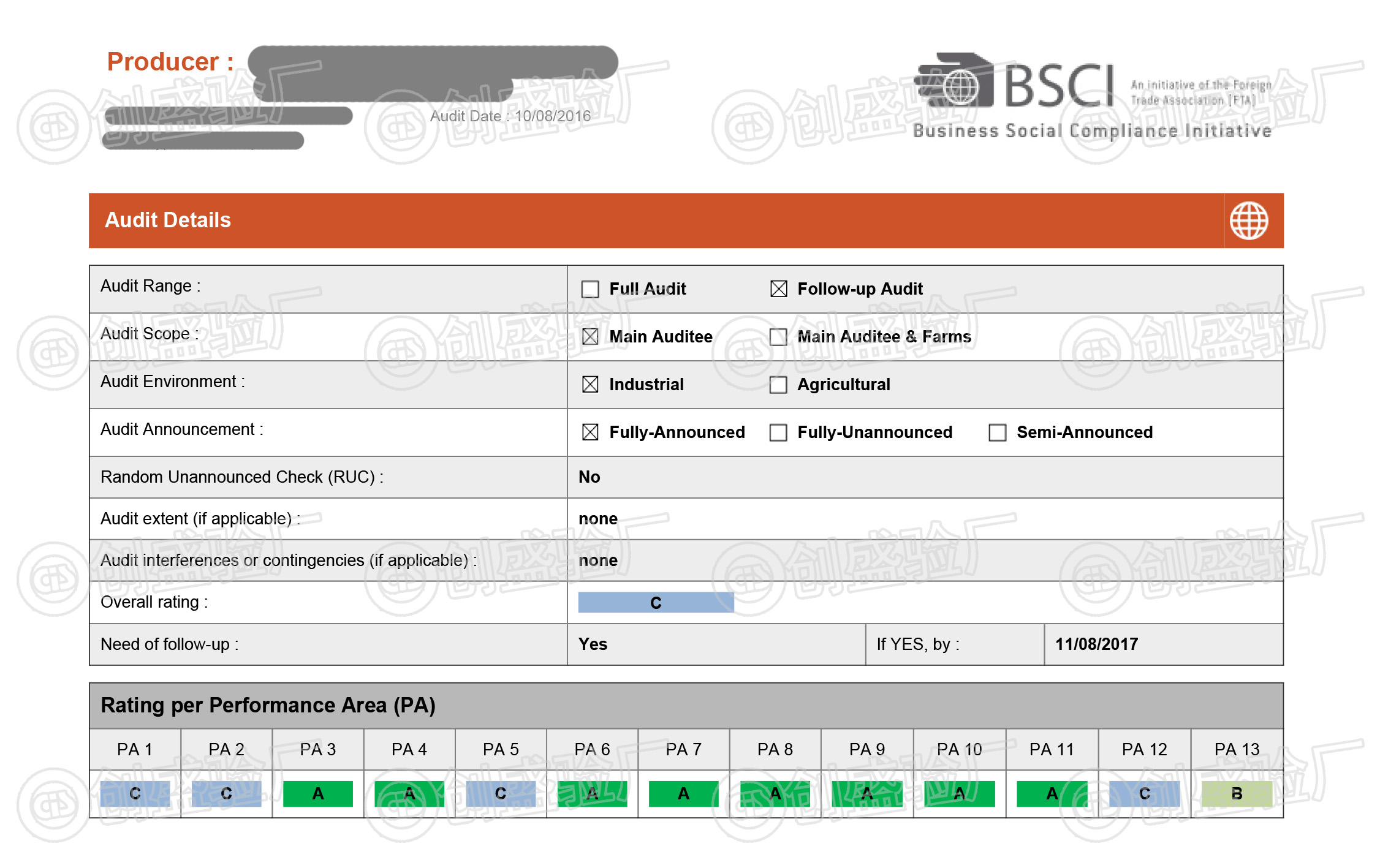Check the Fully-Unannounced option
This screenshot has height=868, width=1380.
tap(778, 432)
